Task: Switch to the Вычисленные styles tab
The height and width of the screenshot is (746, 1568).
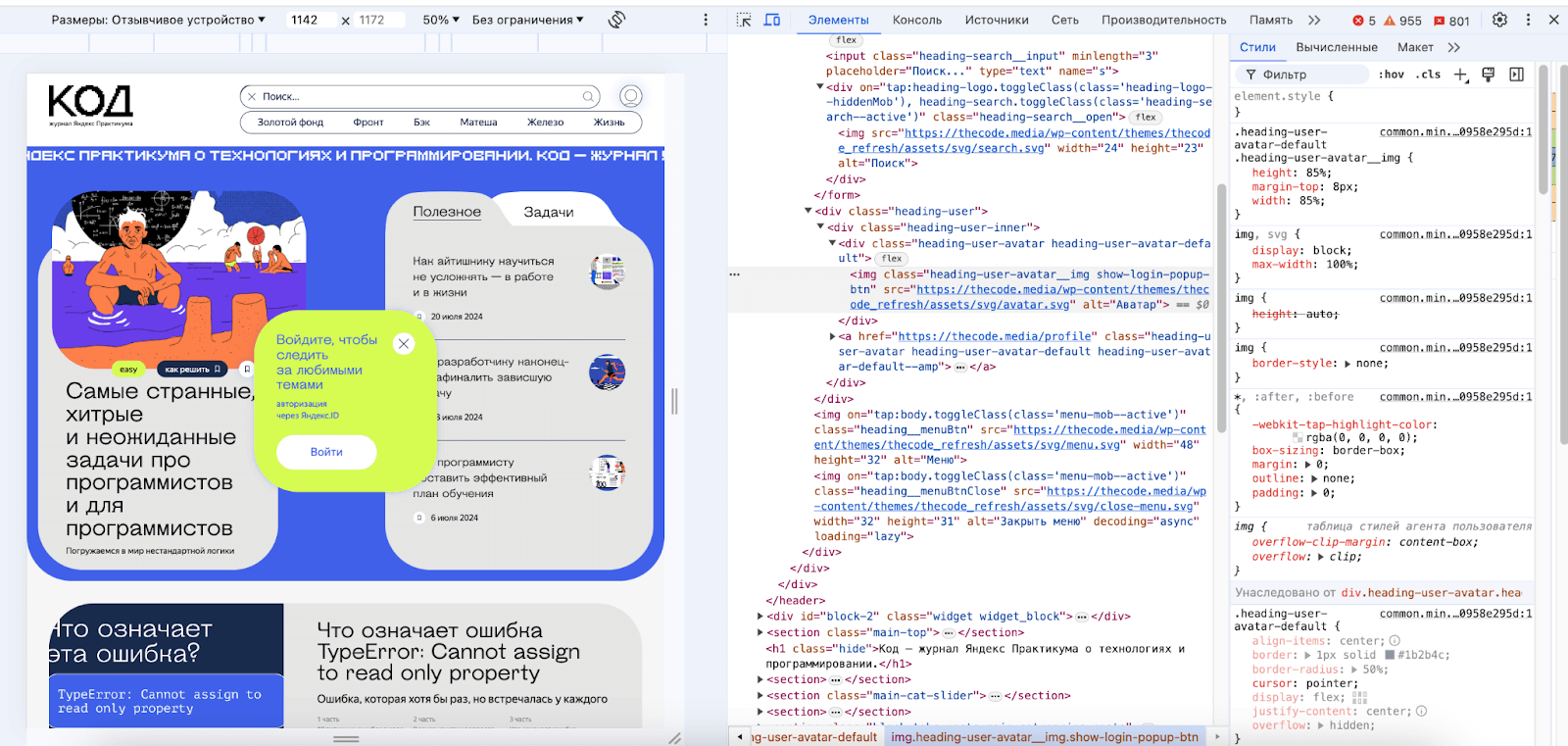Action: pos(1336,47)
